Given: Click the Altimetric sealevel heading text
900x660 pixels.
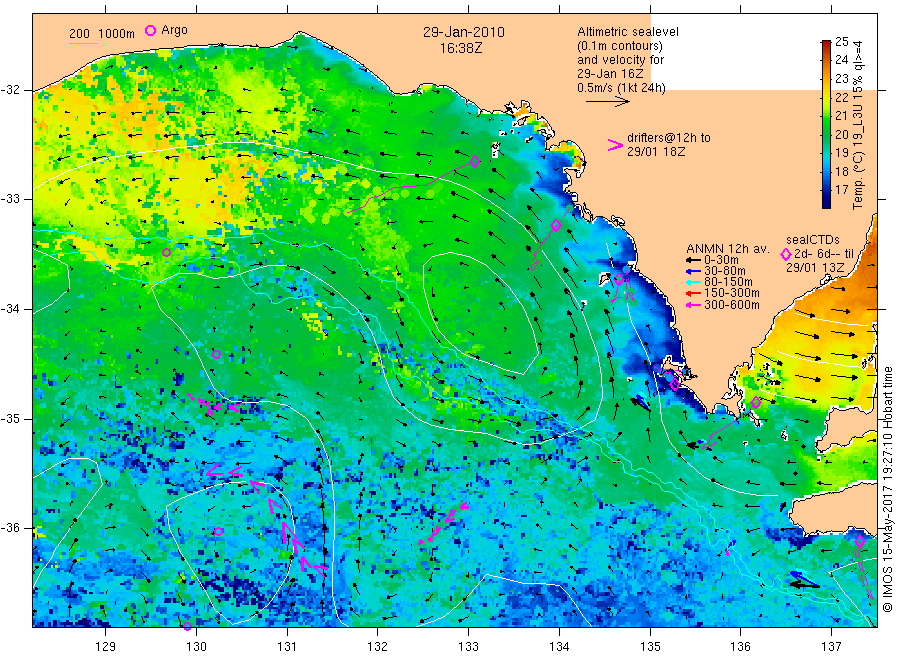Looking at the screenshot, I should point(628,32).
